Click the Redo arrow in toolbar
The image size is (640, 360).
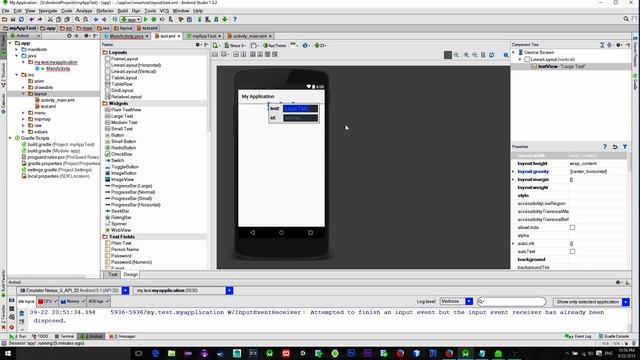coord(40,19)
